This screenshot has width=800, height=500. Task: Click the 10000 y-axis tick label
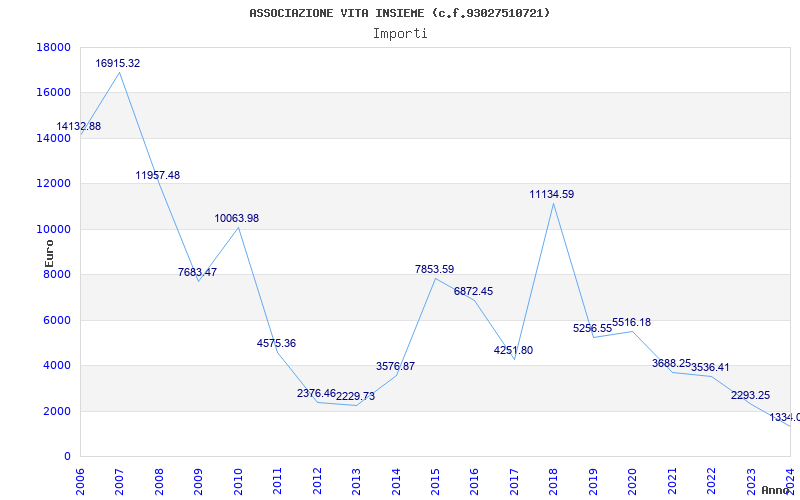pyautogui.click(x=53, y=229)
